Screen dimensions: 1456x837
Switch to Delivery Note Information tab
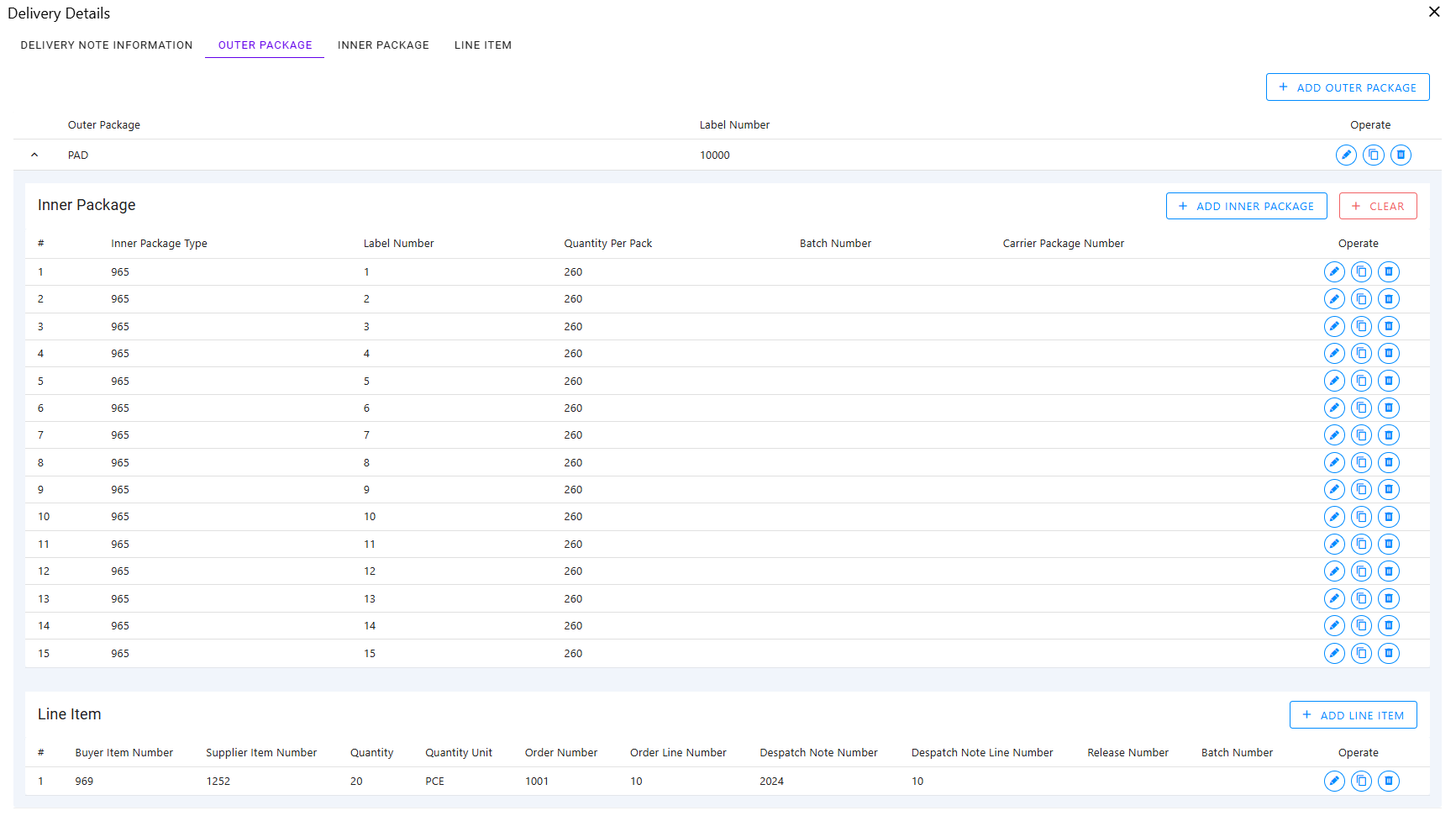coord(107,45)
